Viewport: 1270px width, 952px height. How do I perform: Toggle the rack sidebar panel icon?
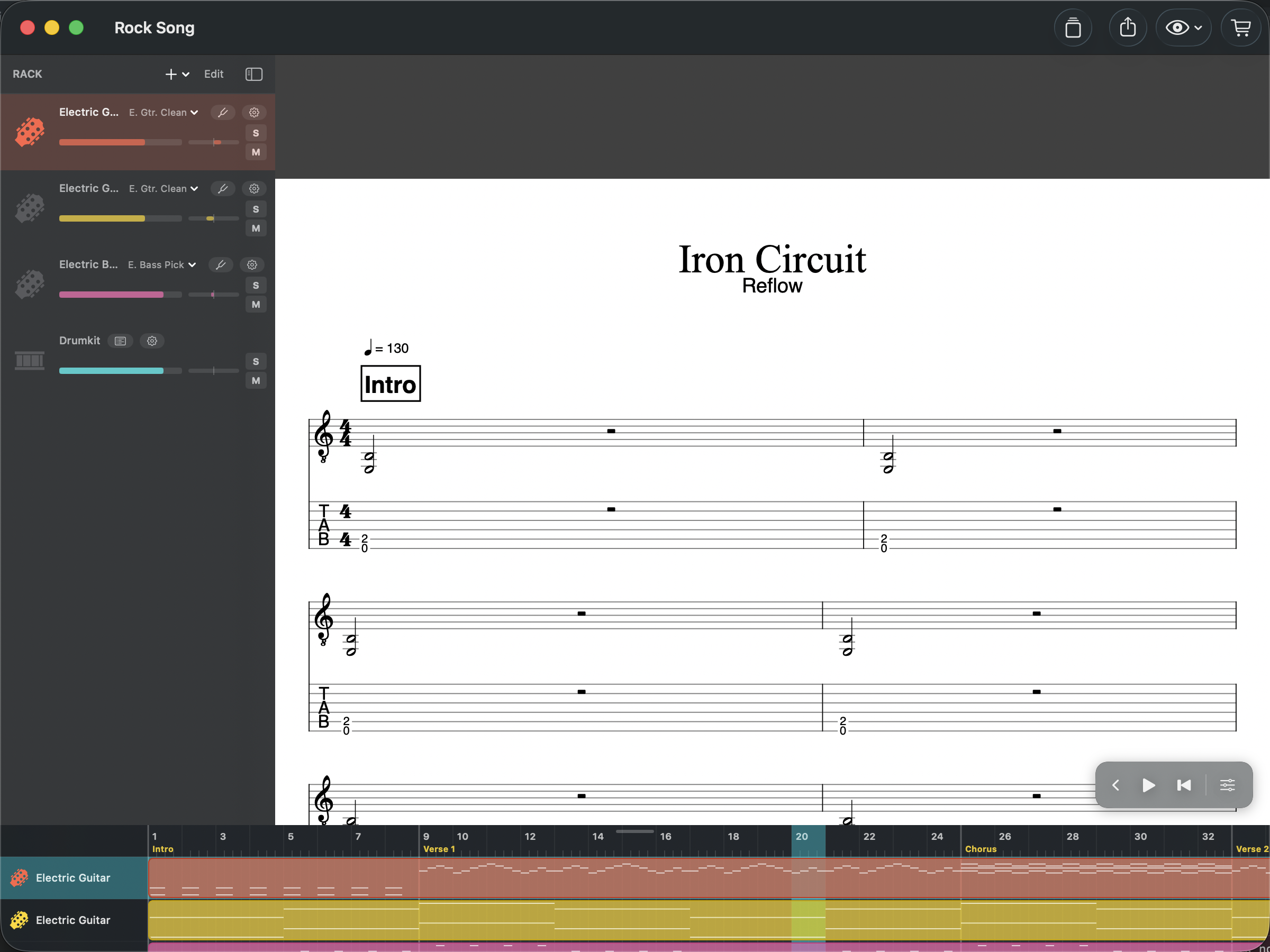pos(254,74)
